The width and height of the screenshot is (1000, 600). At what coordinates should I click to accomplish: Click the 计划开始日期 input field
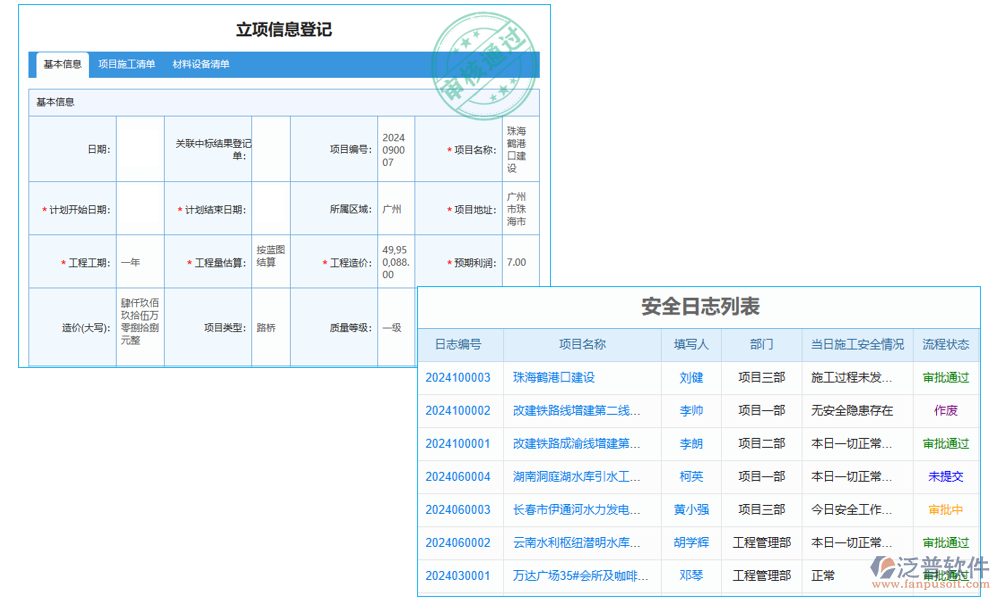coord(140,207)
